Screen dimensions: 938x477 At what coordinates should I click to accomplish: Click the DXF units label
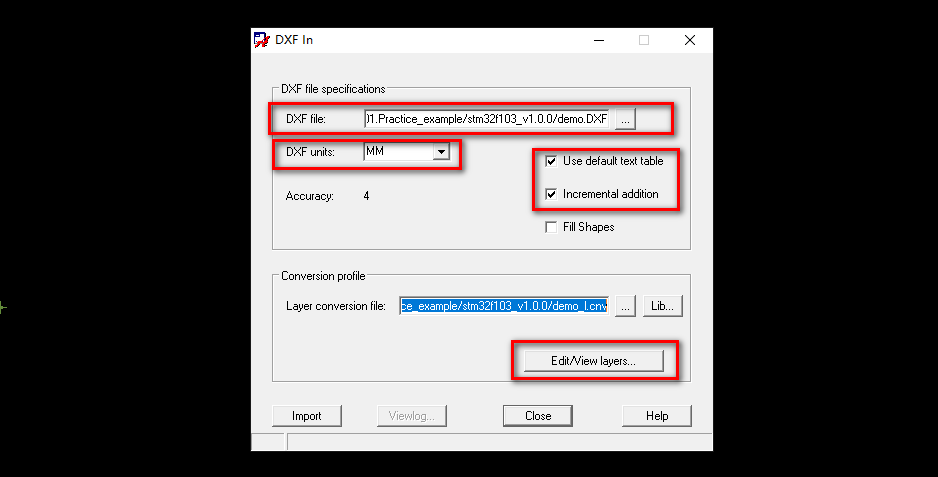coord(310,152)
